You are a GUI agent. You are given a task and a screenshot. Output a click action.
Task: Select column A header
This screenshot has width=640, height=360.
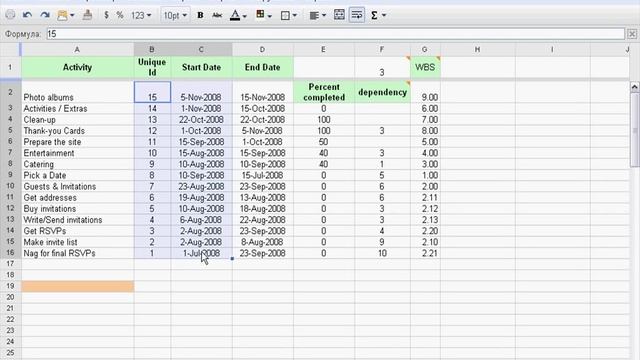[77, 49]
